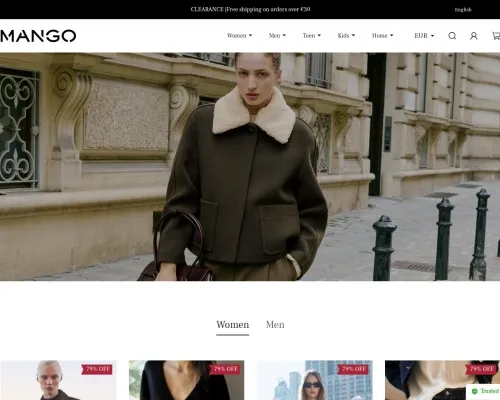This screenshot has height=400, width=500.
Task: Switch to the Women product tab
Action: [x=232, y=325]
